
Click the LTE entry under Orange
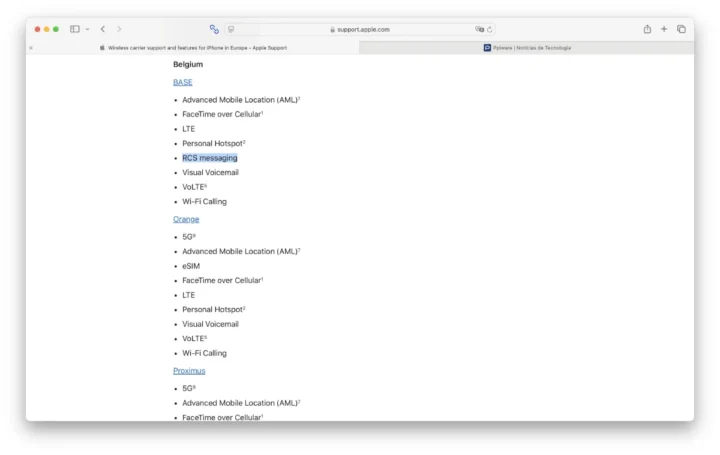(189, 295)
